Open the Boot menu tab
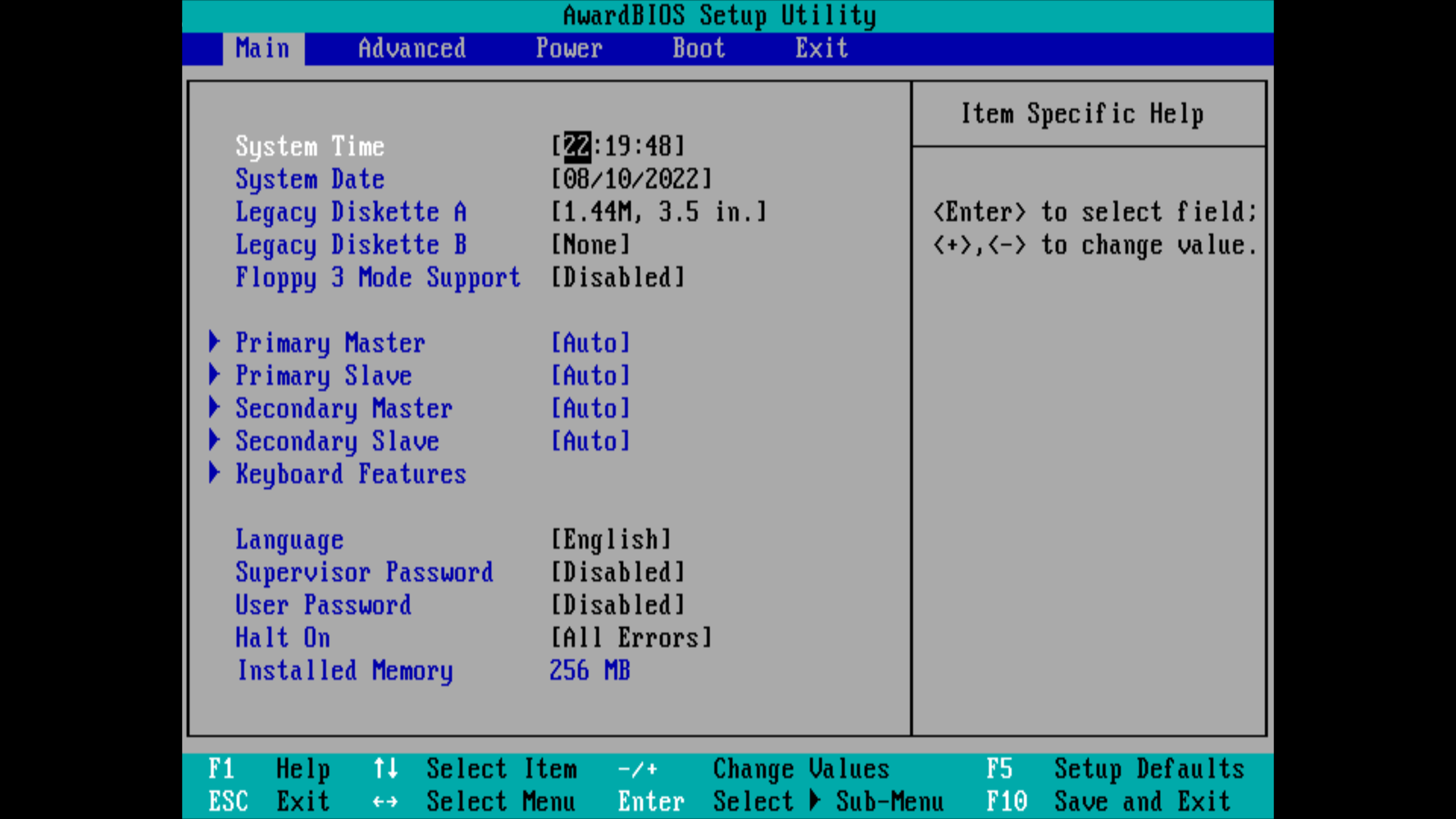1456x819 pixels. pyautogui.click(x=698, y=48)
